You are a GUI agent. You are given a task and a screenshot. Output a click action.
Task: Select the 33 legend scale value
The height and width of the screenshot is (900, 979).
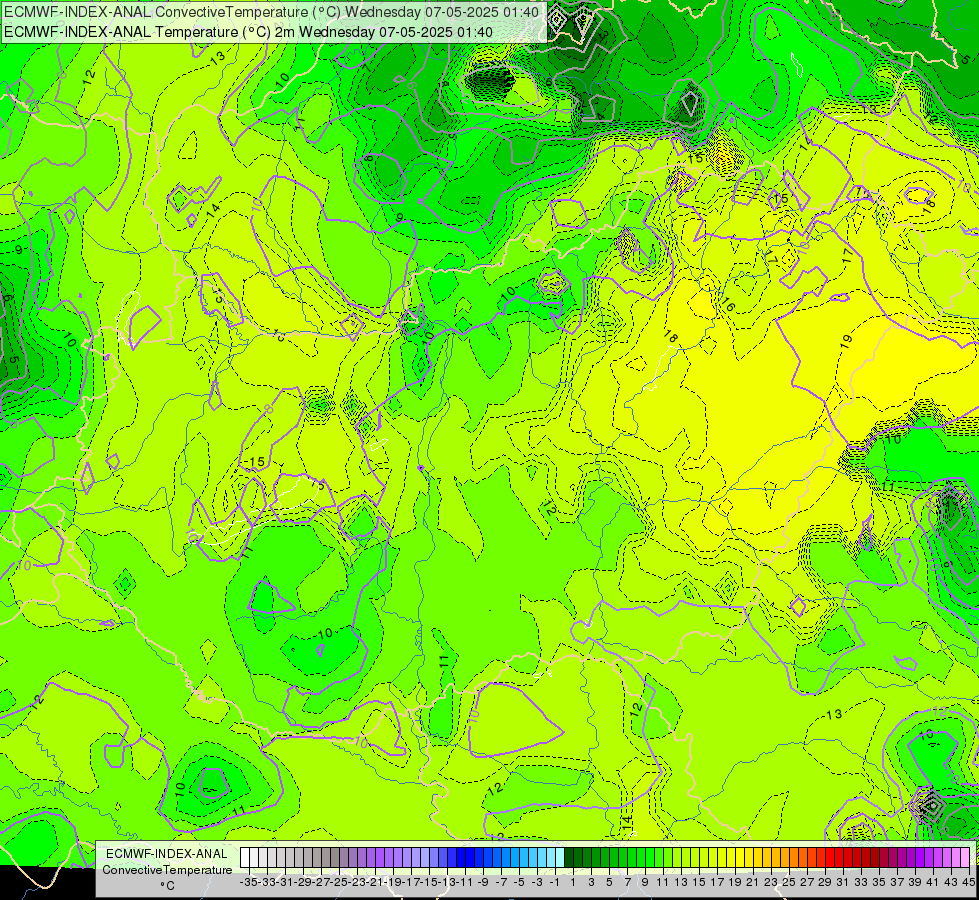point(861,882)
